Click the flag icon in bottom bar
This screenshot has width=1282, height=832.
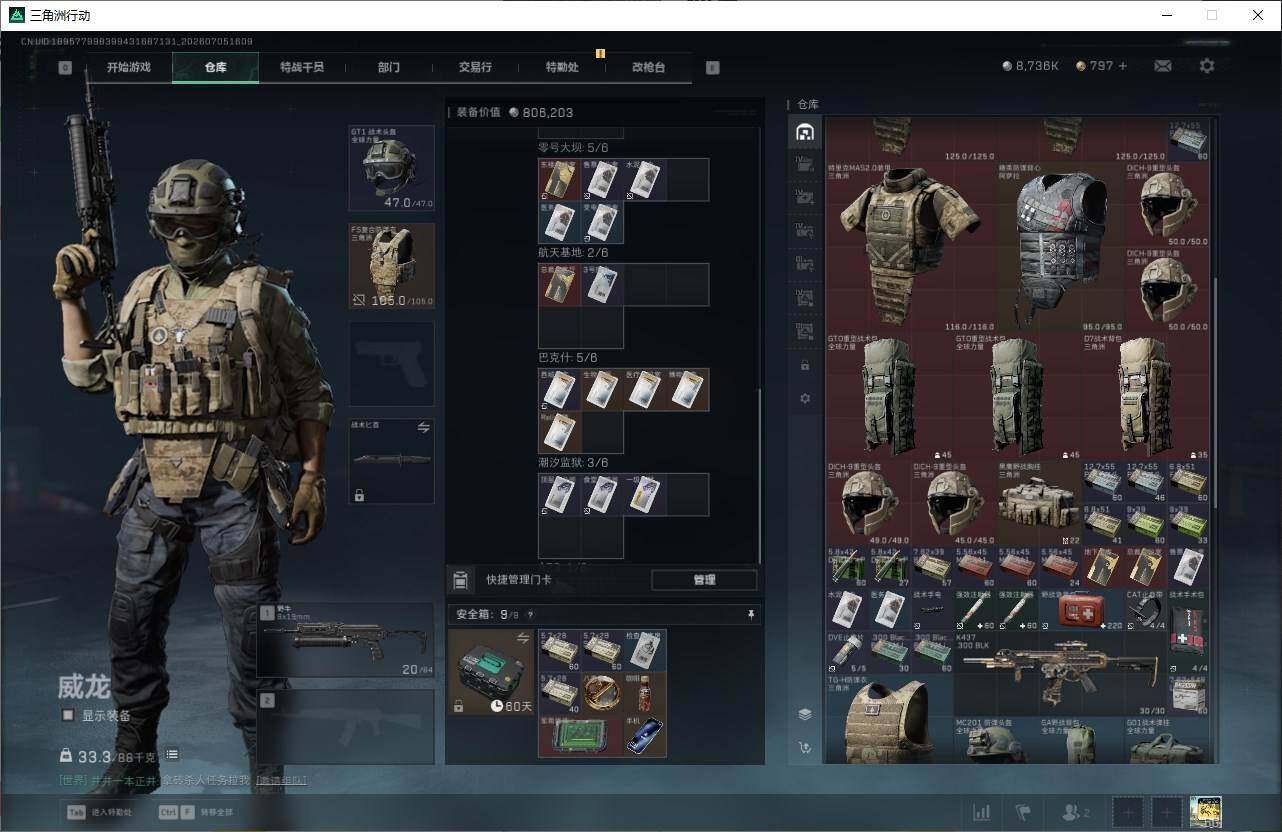coord(1022,812)
